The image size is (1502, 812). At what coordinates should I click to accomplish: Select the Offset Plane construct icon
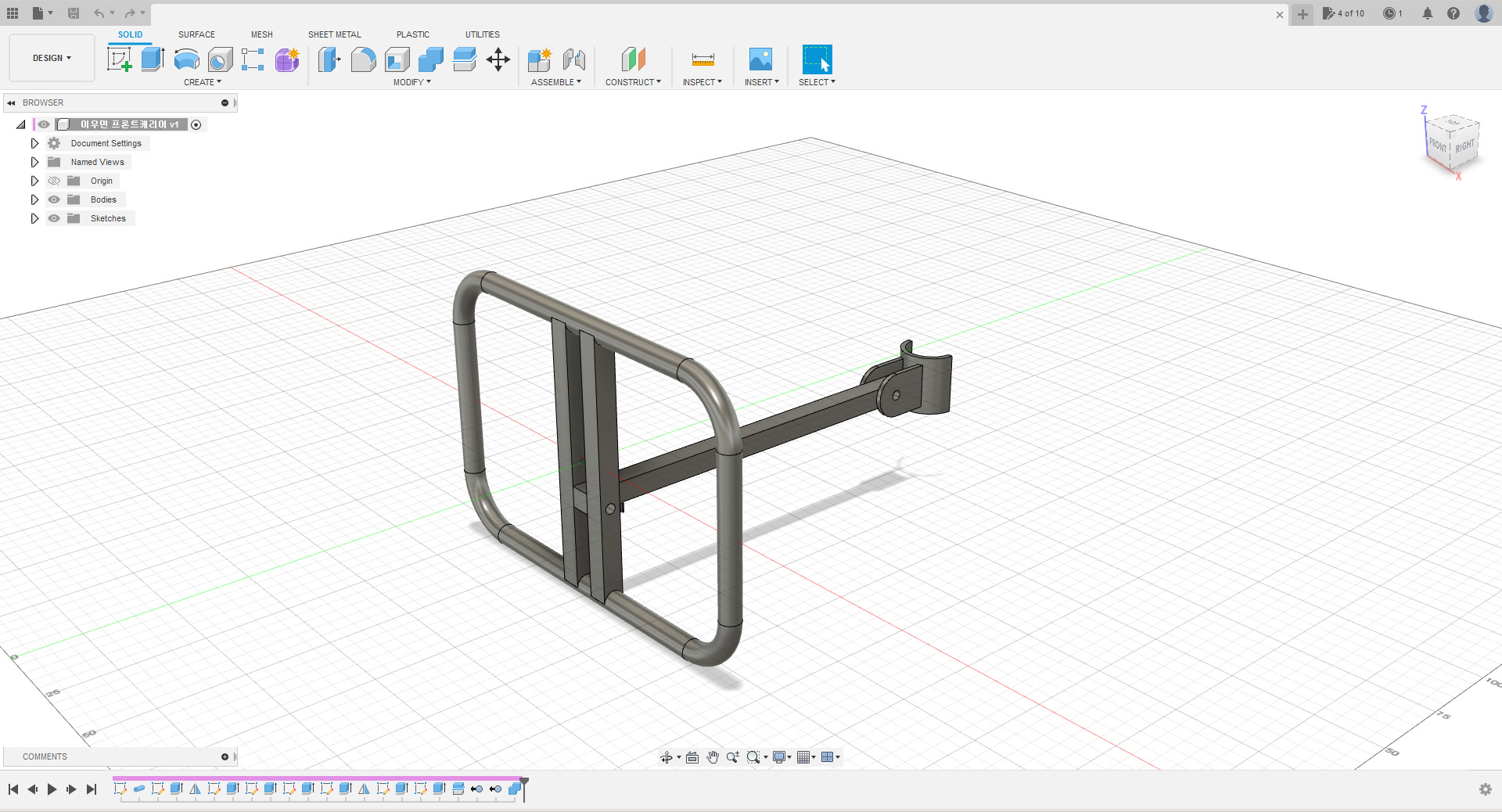point(633,59)
